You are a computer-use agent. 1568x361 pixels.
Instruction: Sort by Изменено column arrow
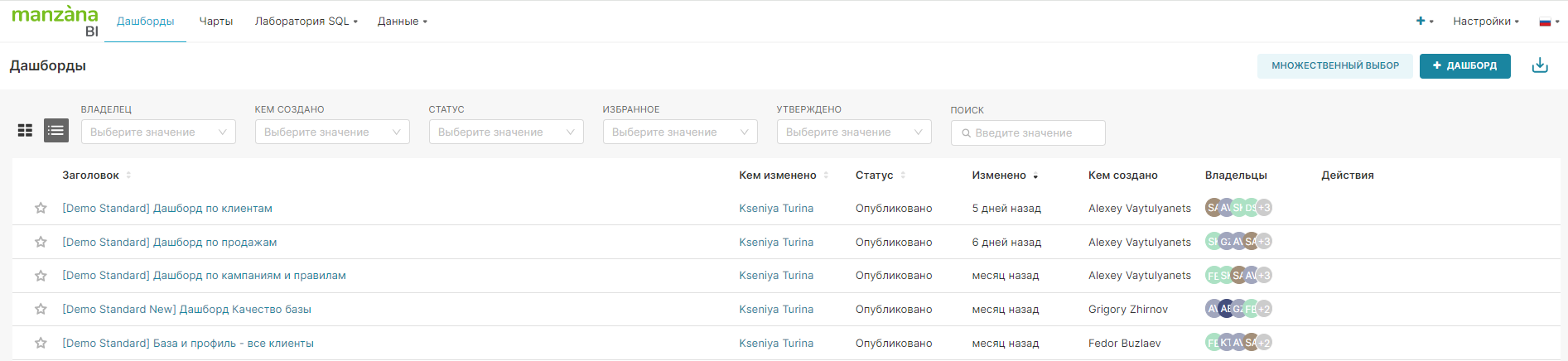(x=1035, y=176)
